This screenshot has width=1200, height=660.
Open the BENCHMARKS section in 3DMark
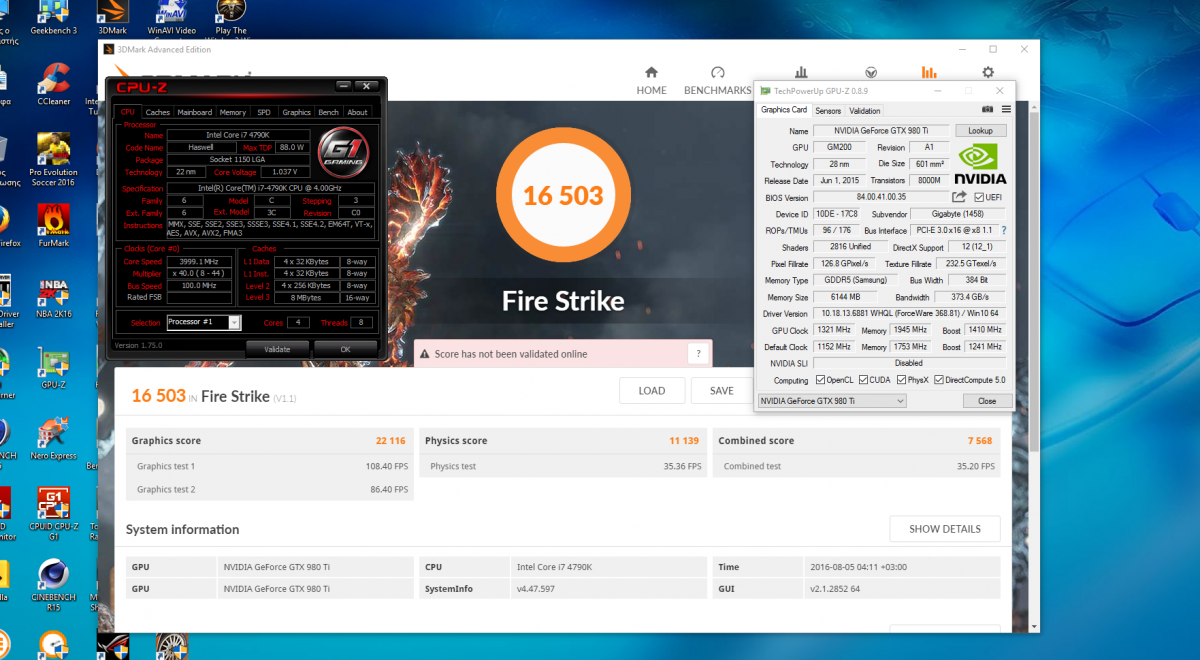(x=717, y=82)
